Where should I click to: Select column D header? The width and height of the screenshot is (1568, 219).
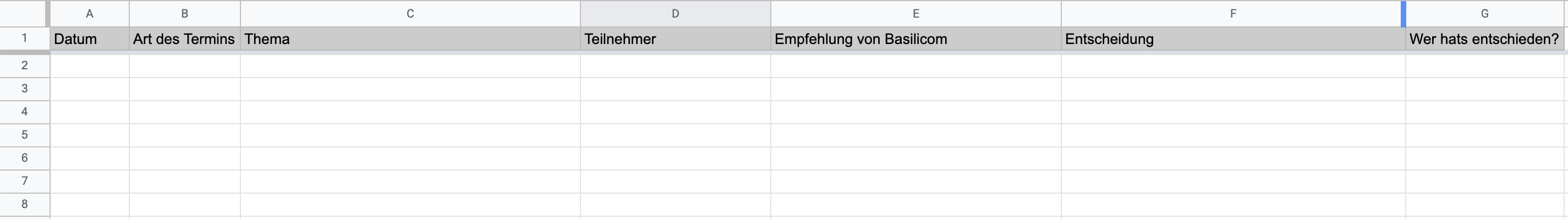click(675, 13)
